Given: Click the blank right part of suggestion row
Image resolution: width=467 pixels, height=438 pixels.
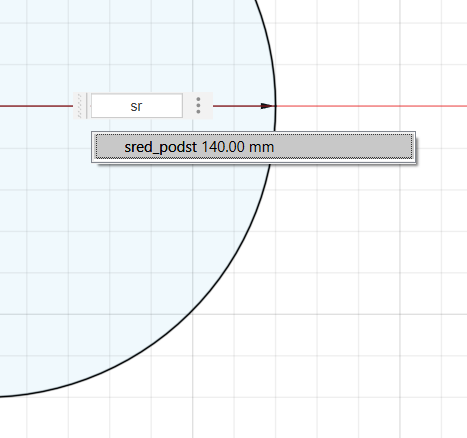Looking at the screenshot, I should pos(343,147).
